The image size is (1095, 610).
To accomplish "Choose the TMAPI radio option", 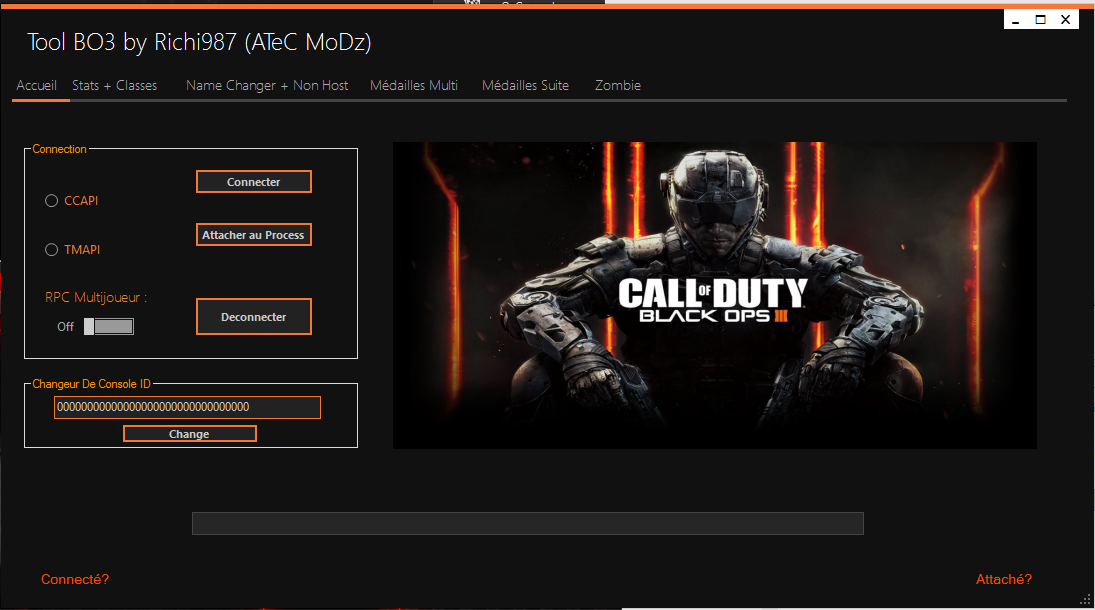I will pos(52,249).
